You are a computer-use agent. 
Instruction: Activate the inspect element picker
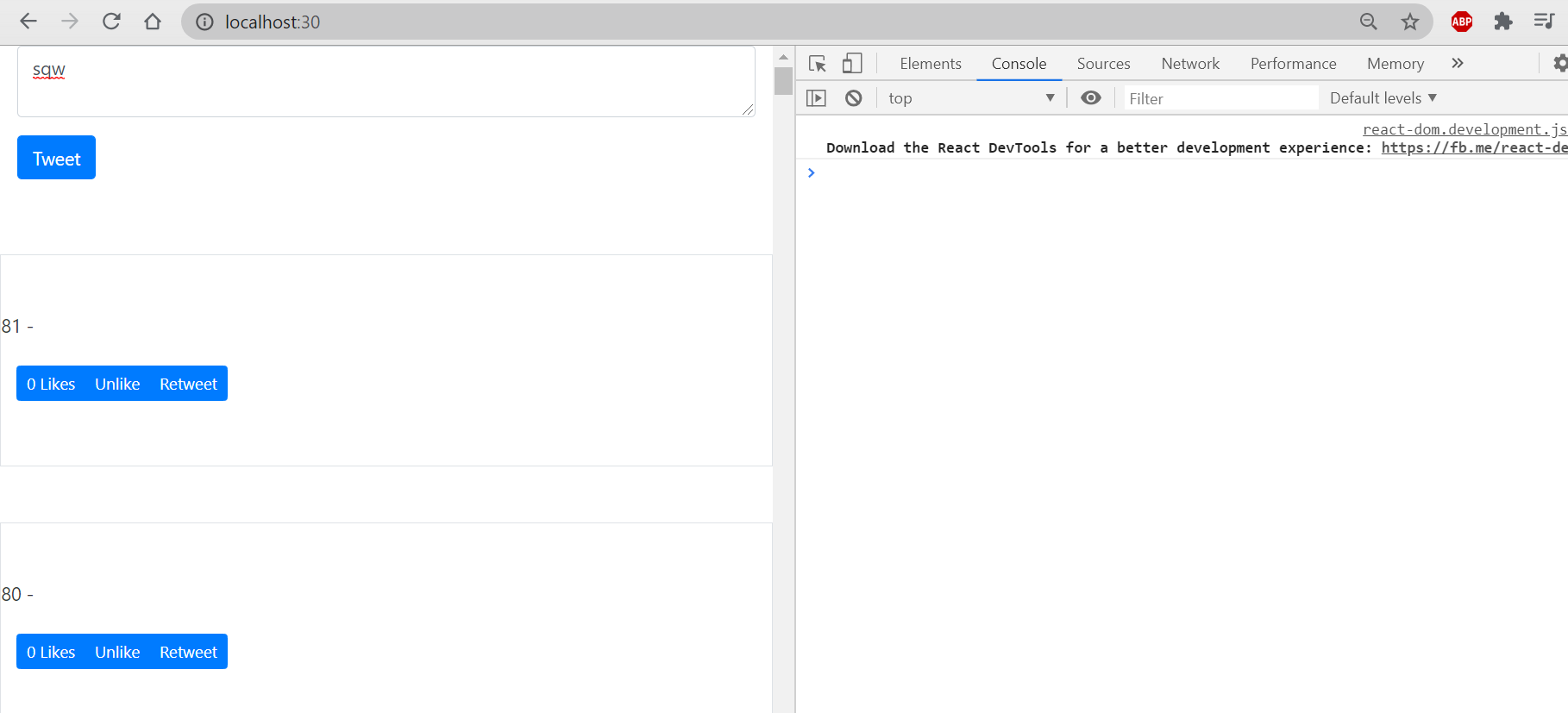(x=818, y=64)
